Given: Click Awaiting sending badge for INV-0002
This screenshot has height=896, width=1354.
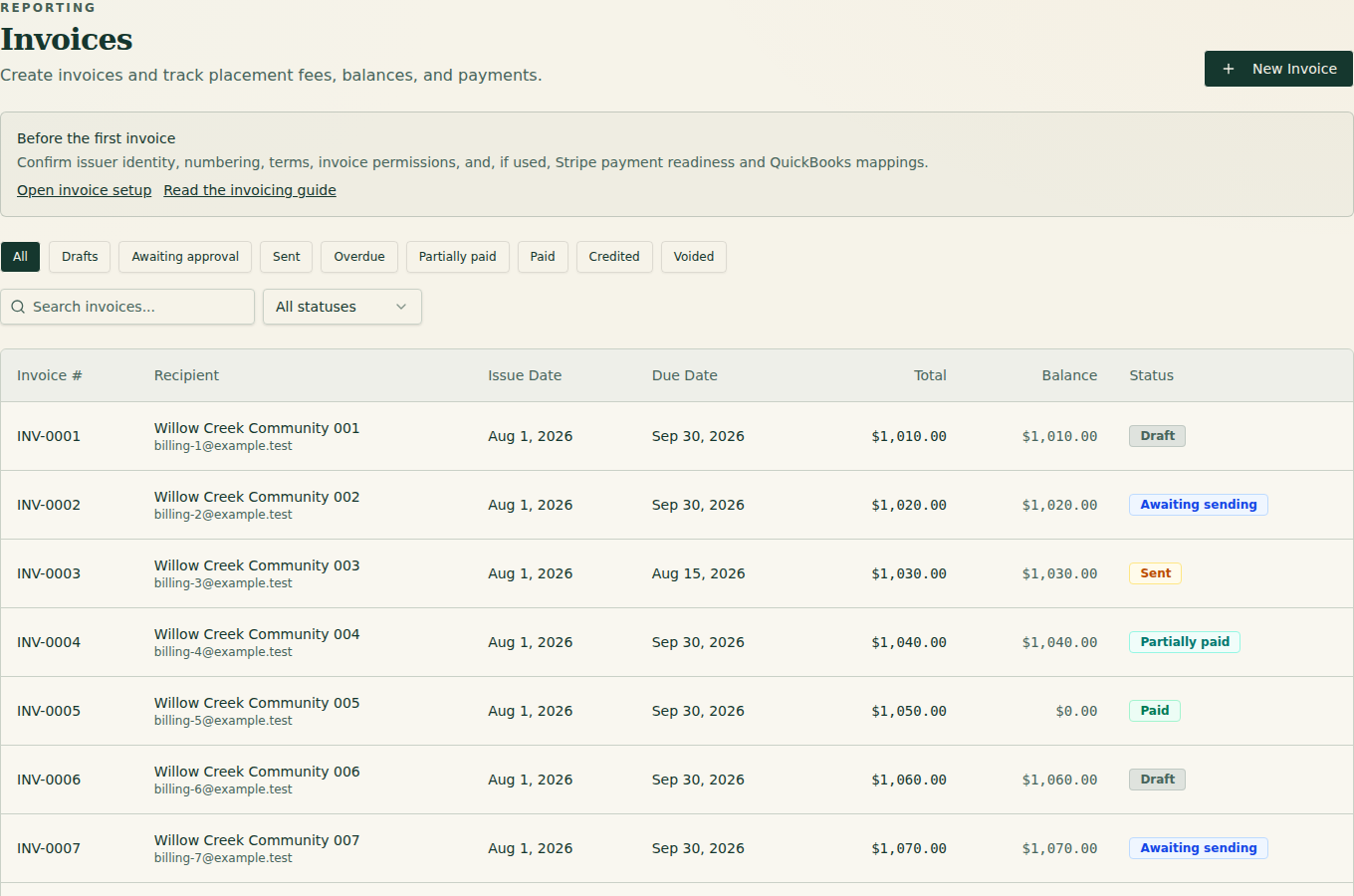Looking at the screenshot, I should pos(1199,505).
